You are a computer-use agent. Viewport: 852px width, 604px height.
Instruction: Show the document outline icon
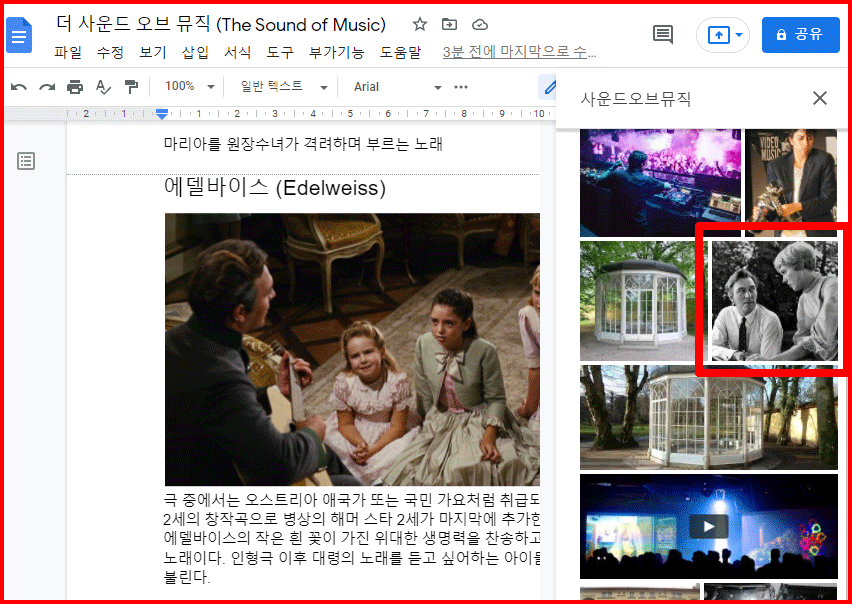26,161
